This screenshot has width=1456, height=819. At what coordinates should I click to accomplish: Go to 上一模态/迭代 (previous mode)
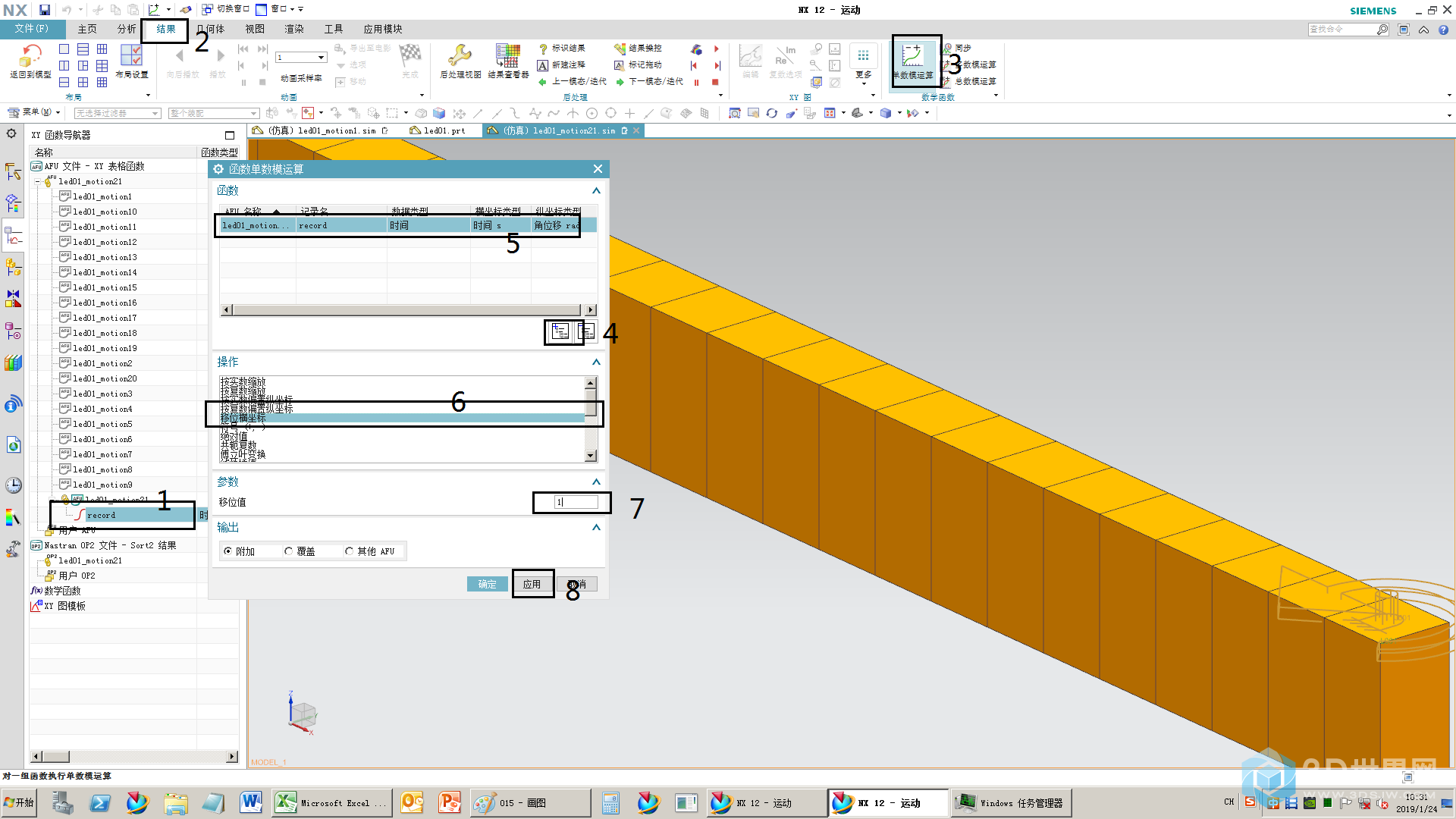tap(573, 82)
